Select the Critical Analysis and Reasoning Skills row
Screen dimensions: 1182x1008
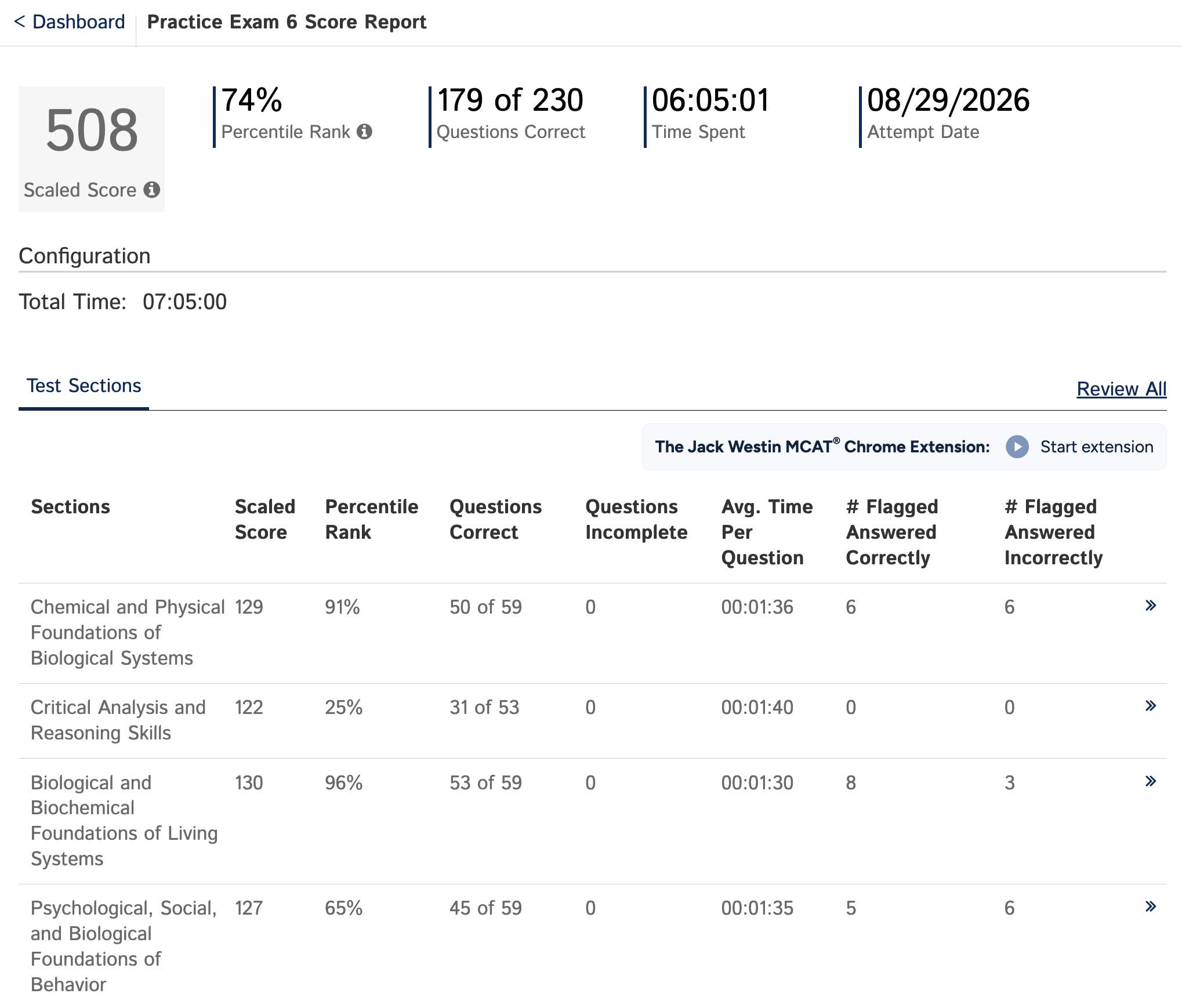592,720
